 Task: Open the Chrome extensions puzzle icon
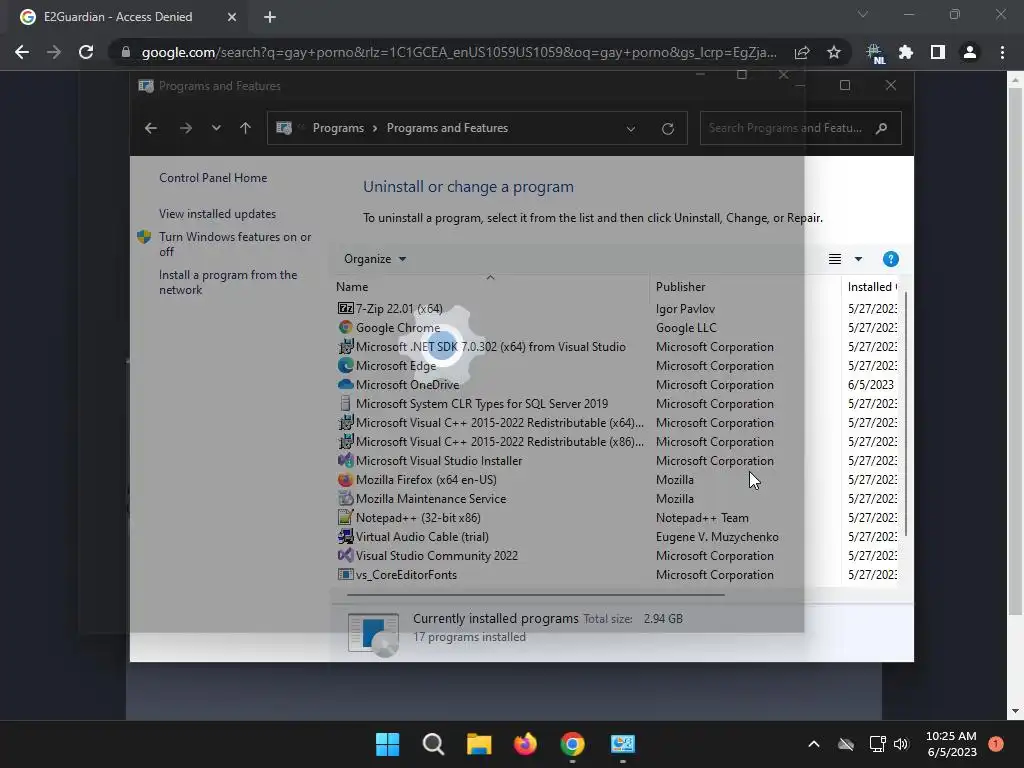coord(906,52)
